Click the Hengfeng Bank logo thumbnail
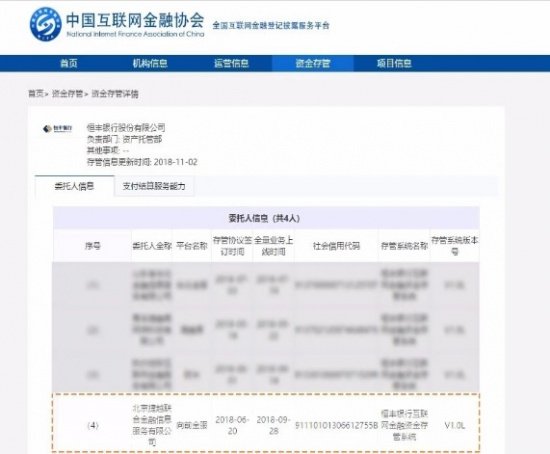 [x=58, y=129]
